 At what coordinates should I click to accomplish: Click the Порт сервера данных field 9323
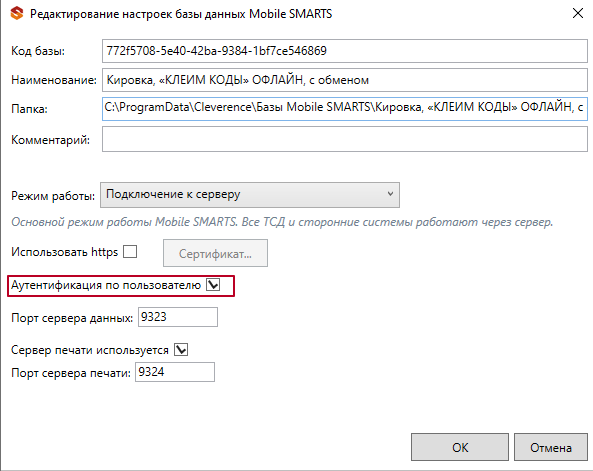(x=178, y=317)
